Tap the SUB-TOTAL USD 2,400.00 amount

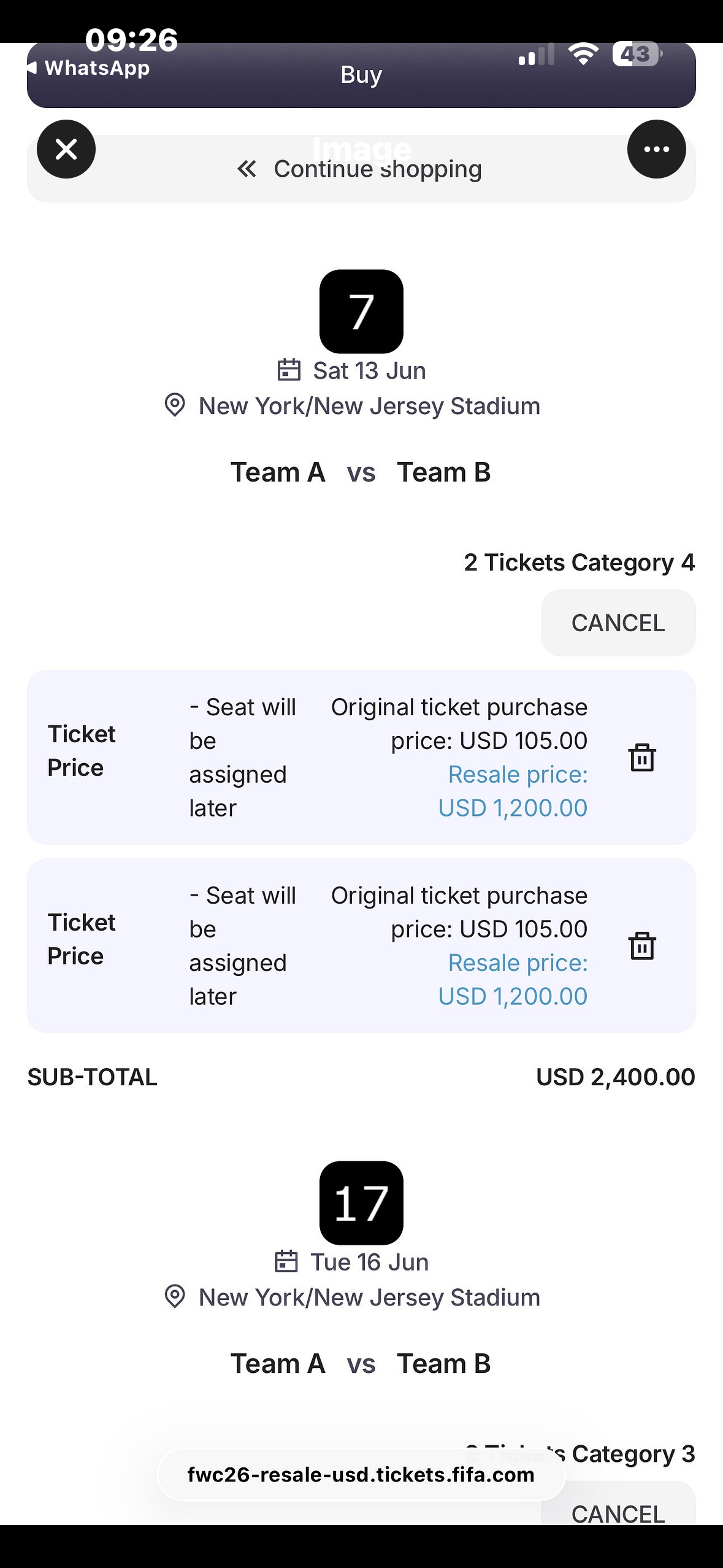click(x=615, y=1077)
